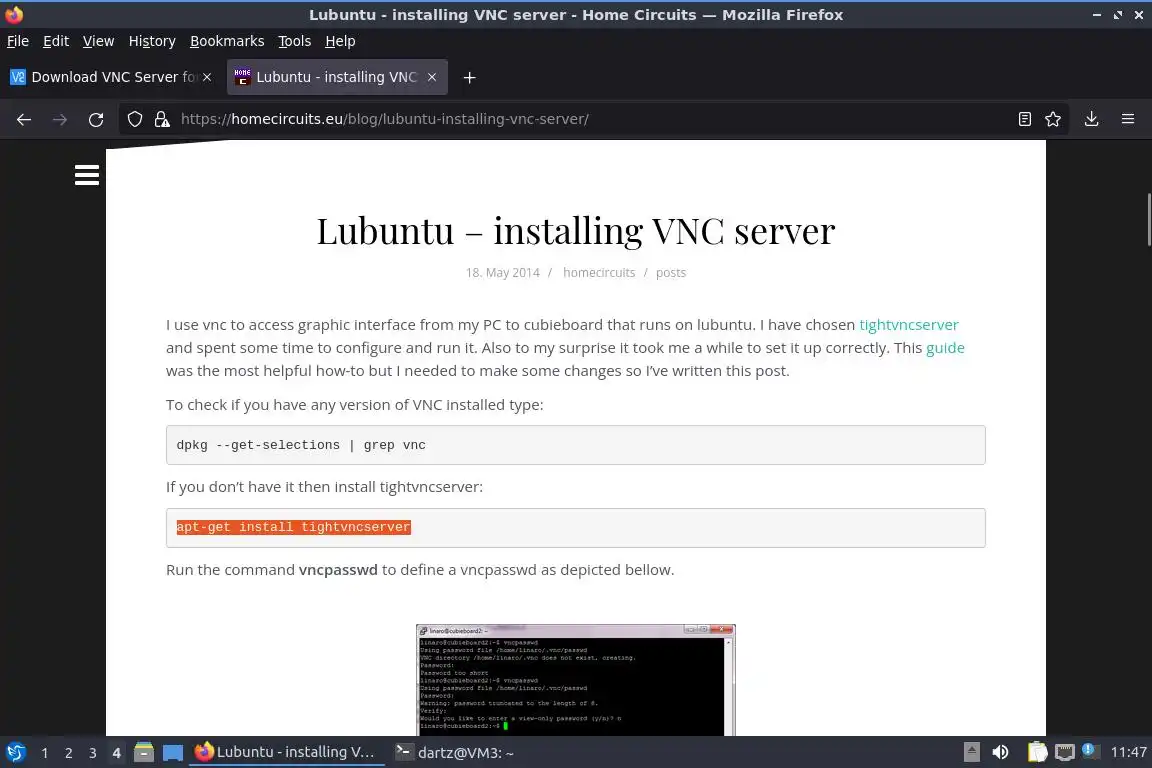Image resolution: width=1152 pixels, height=768 pixels.
Task: Switch to virtual desktop 2
Action: pyautogui.click(x=68, y=753)
